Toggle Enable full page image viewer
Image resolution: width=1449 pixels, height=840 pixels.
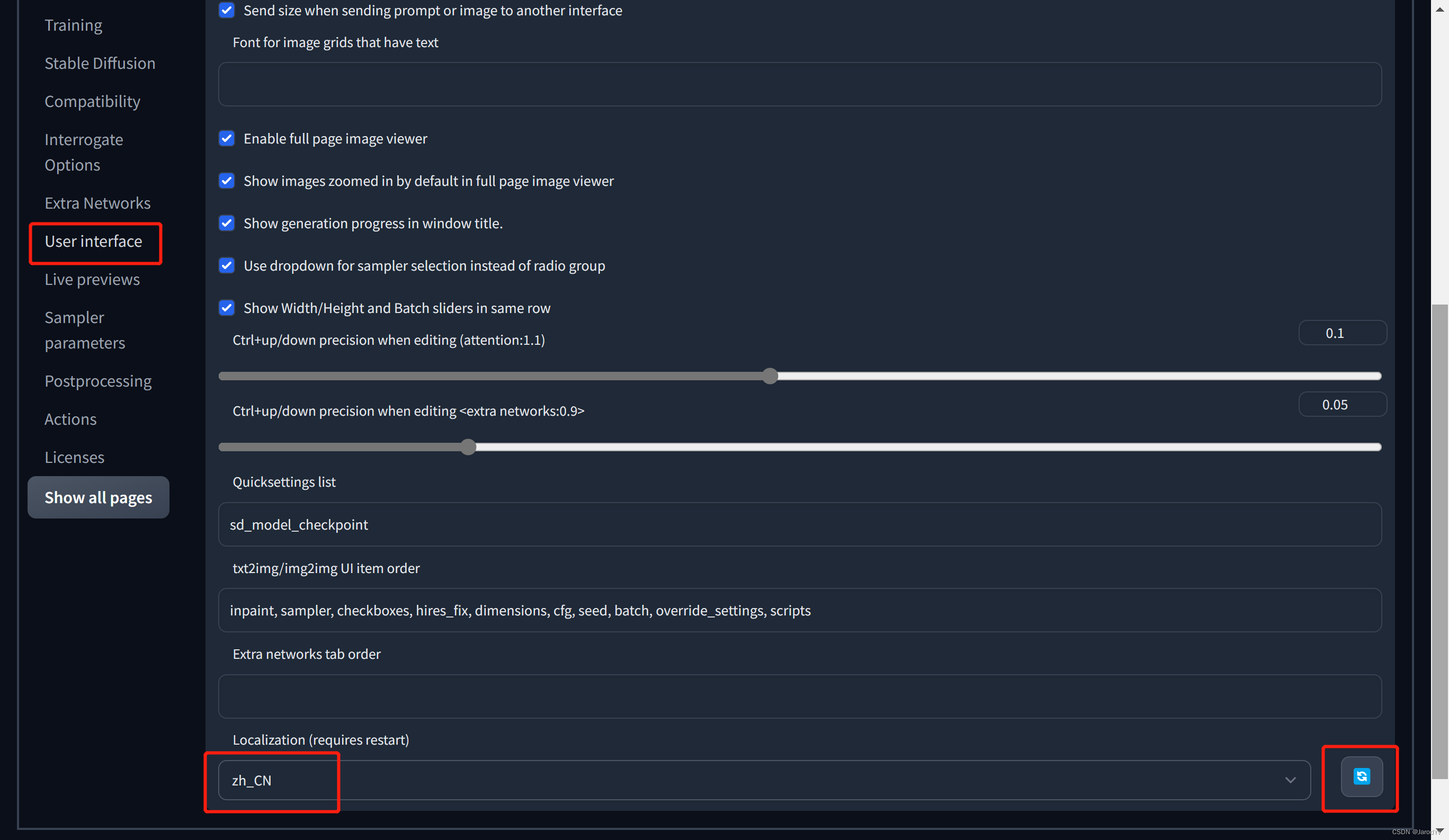coord(227,139)
